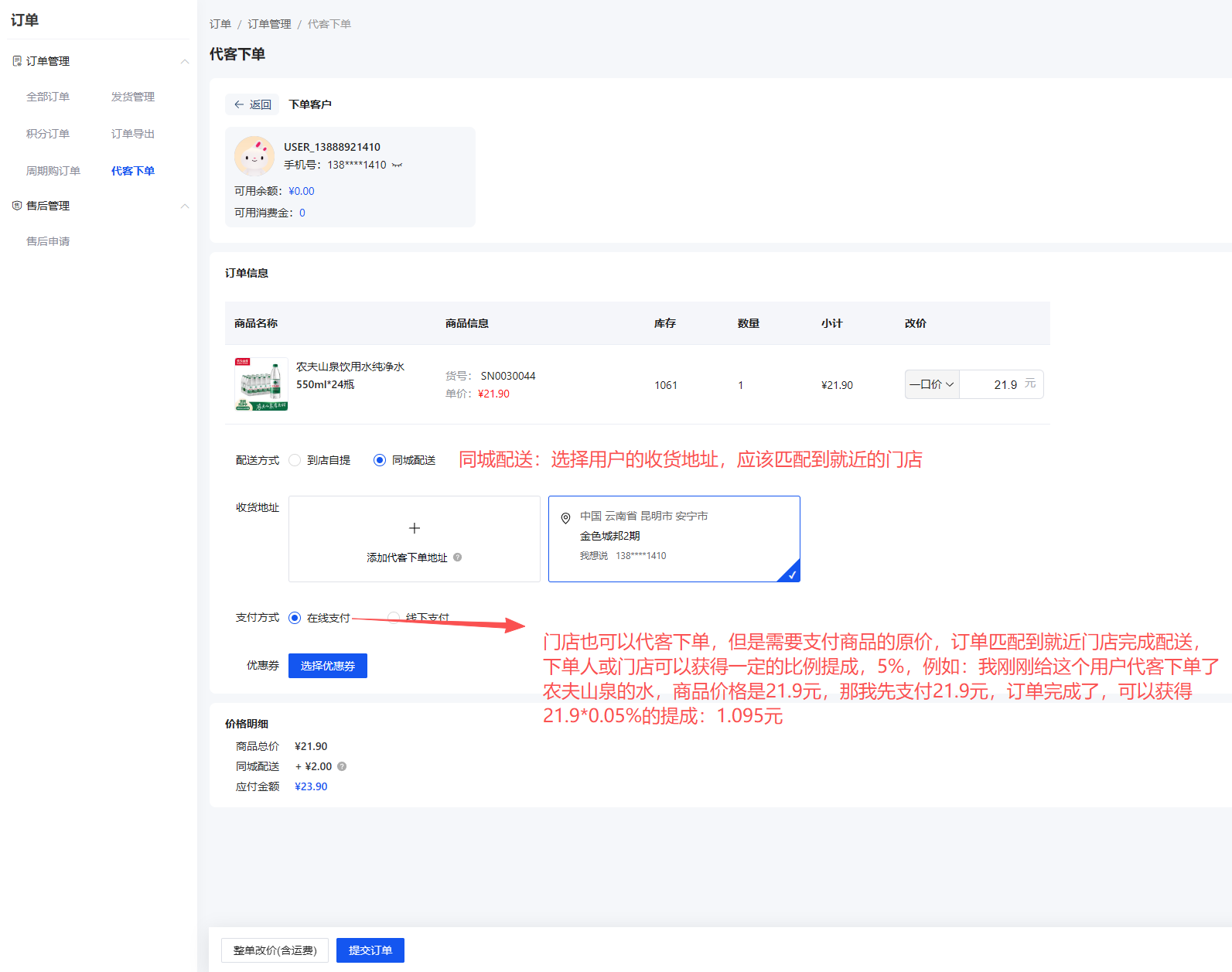The height and width of the screenshot is (972, 1232).
Task: Go to 发货管理 in sidebar
Action: (133, 97)
